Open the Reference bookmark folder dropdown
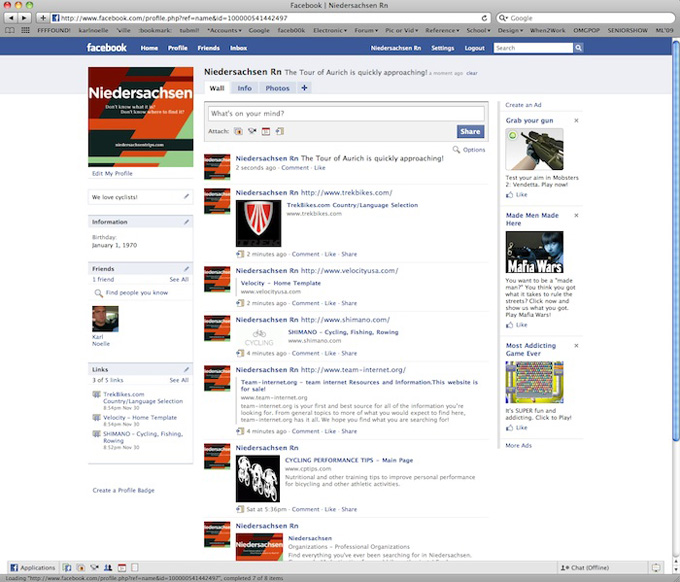 (442, 30)
